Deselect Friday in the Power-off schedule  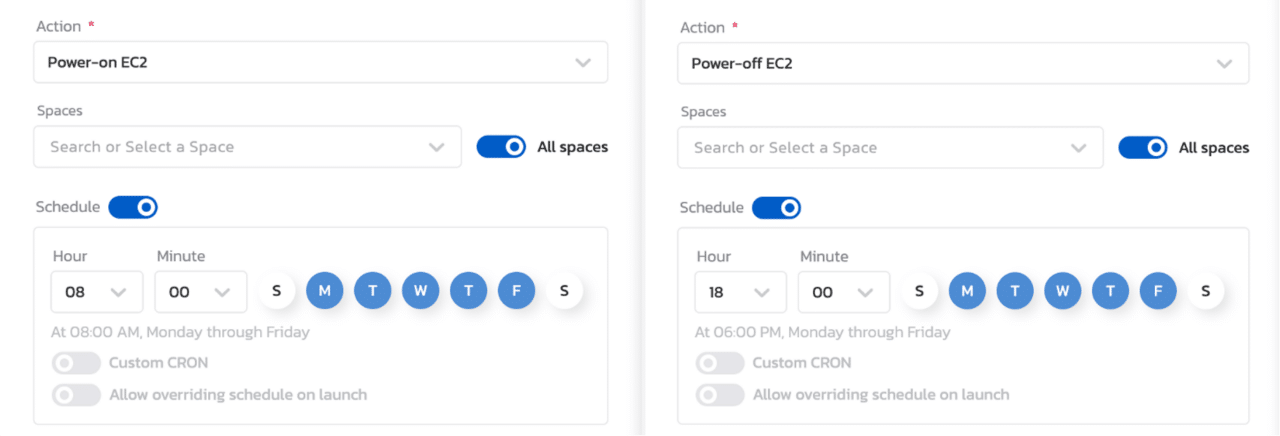(x=1158, y=291)
